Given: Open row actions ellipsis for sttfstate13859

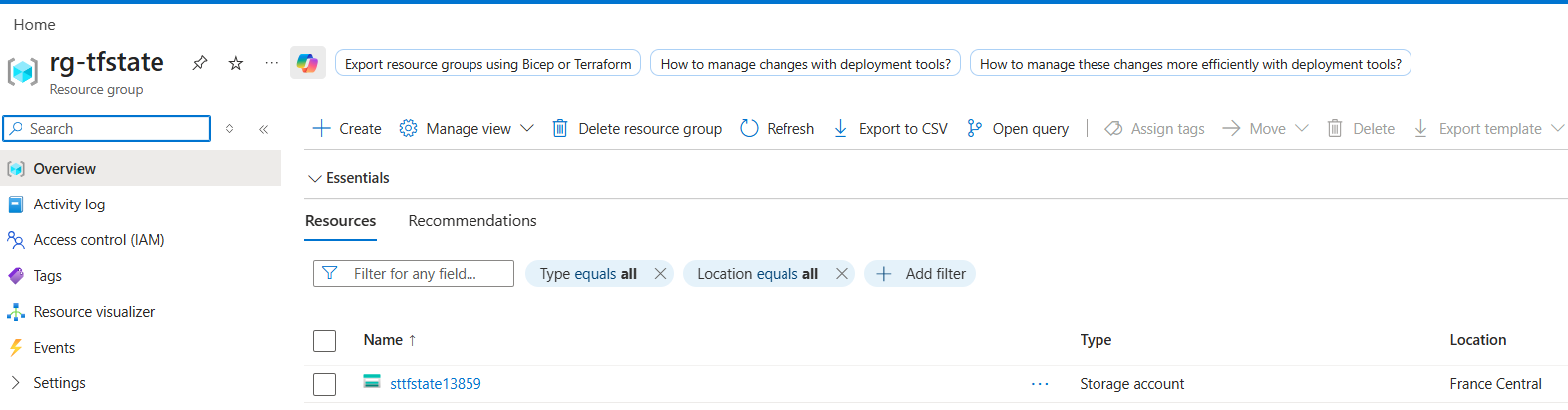Looking at the screenshot, I should (x=1040, y=384).
